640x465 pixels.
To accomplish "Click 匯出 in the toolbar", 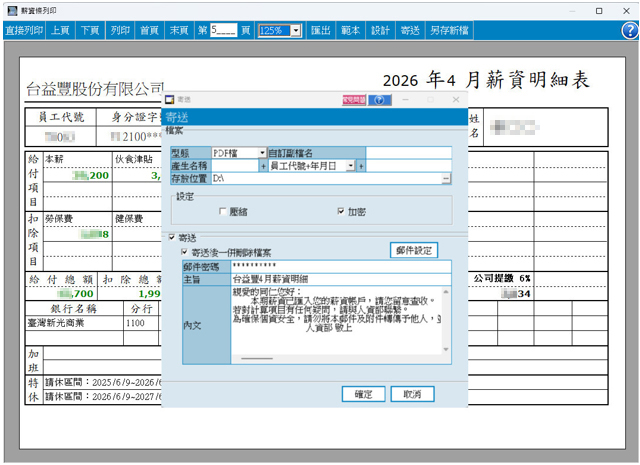I will (321, 31).
